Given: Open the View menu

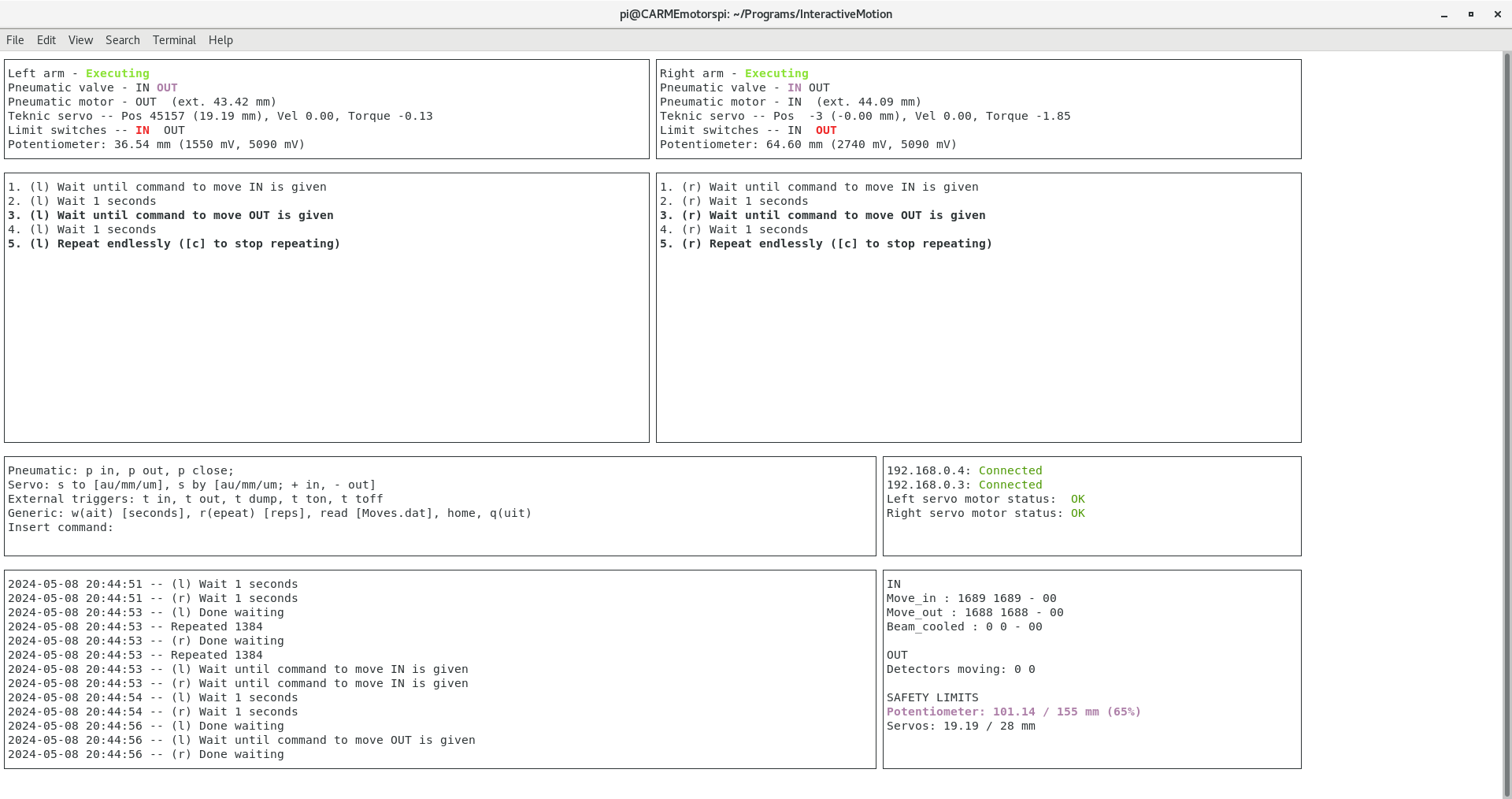Looking at the screenshot, I should (x=80, y=40).
